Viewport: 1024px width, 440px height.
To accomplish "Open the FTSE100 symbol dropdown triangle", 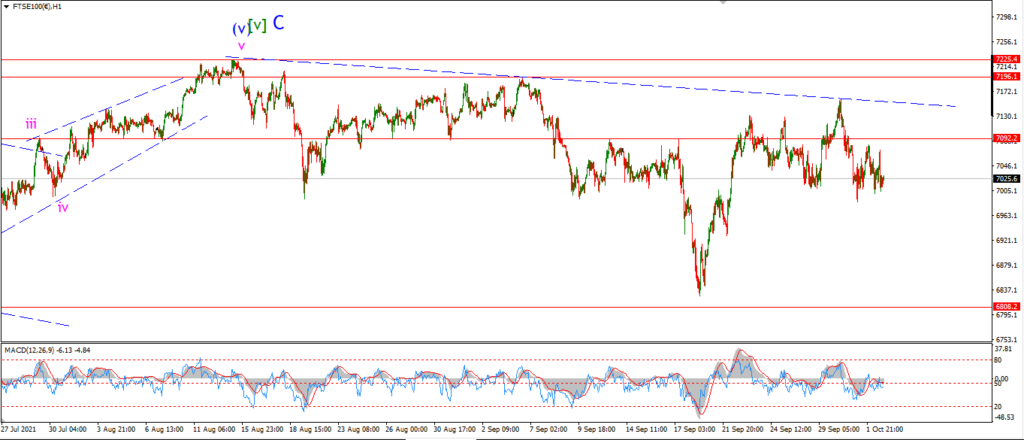I will 7,6.
